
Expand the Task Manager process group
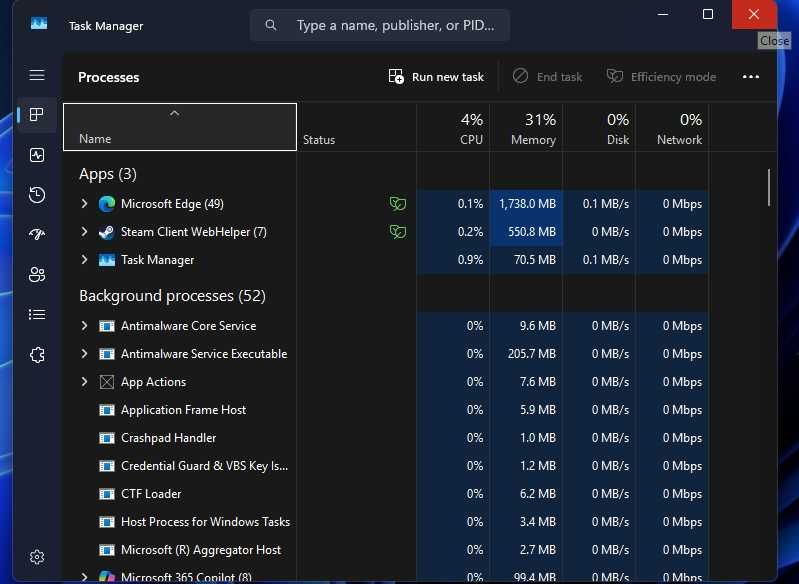click(x=84, y=260)
